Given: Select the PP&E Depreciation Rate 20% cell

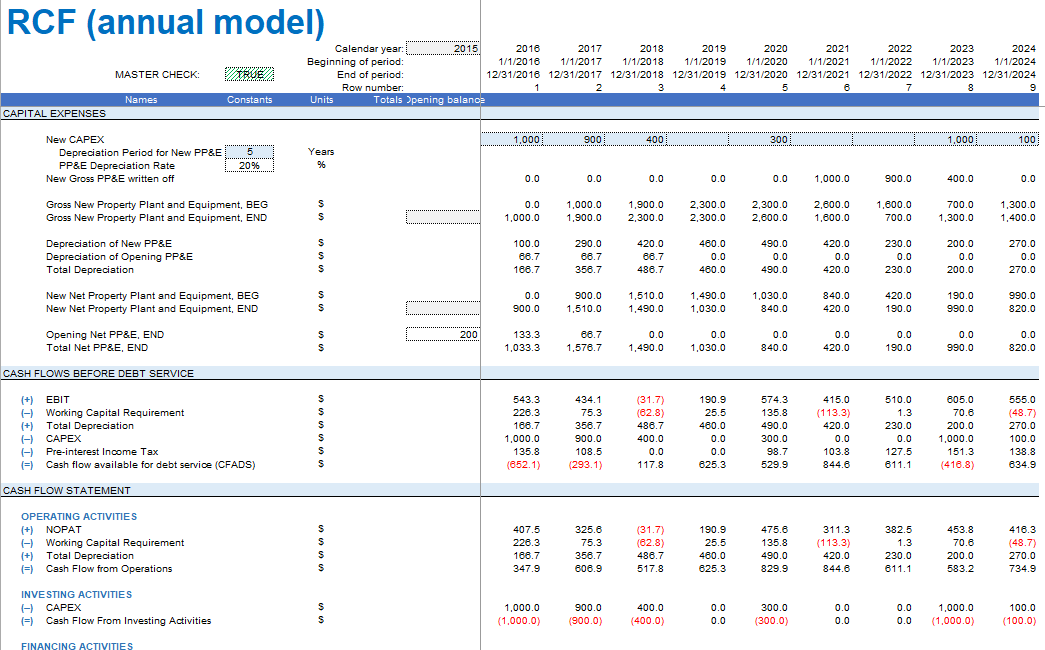Looking at the screenshot, I should coord(249,165).
